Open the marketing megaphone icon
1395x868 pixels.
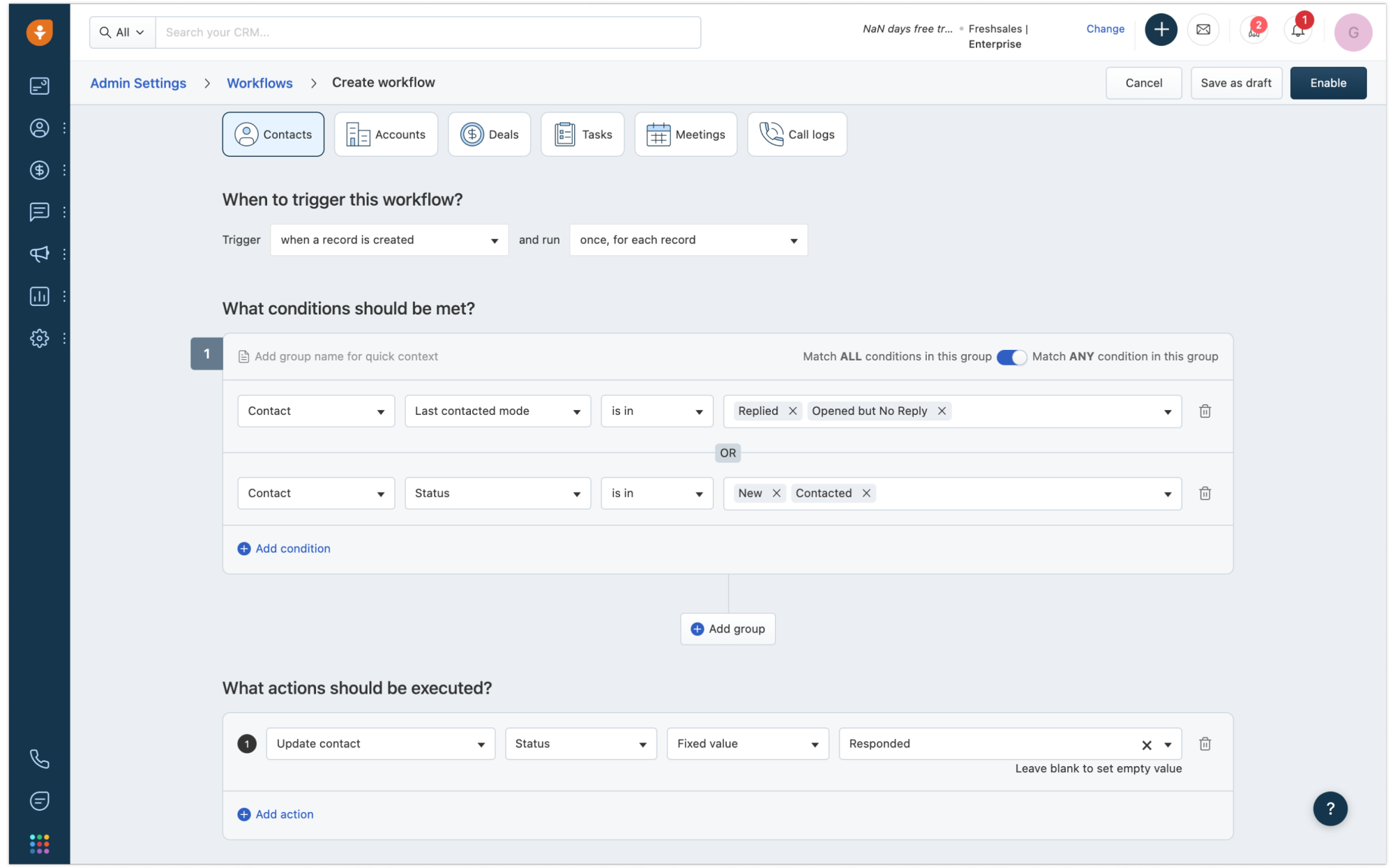pos(40,254)
